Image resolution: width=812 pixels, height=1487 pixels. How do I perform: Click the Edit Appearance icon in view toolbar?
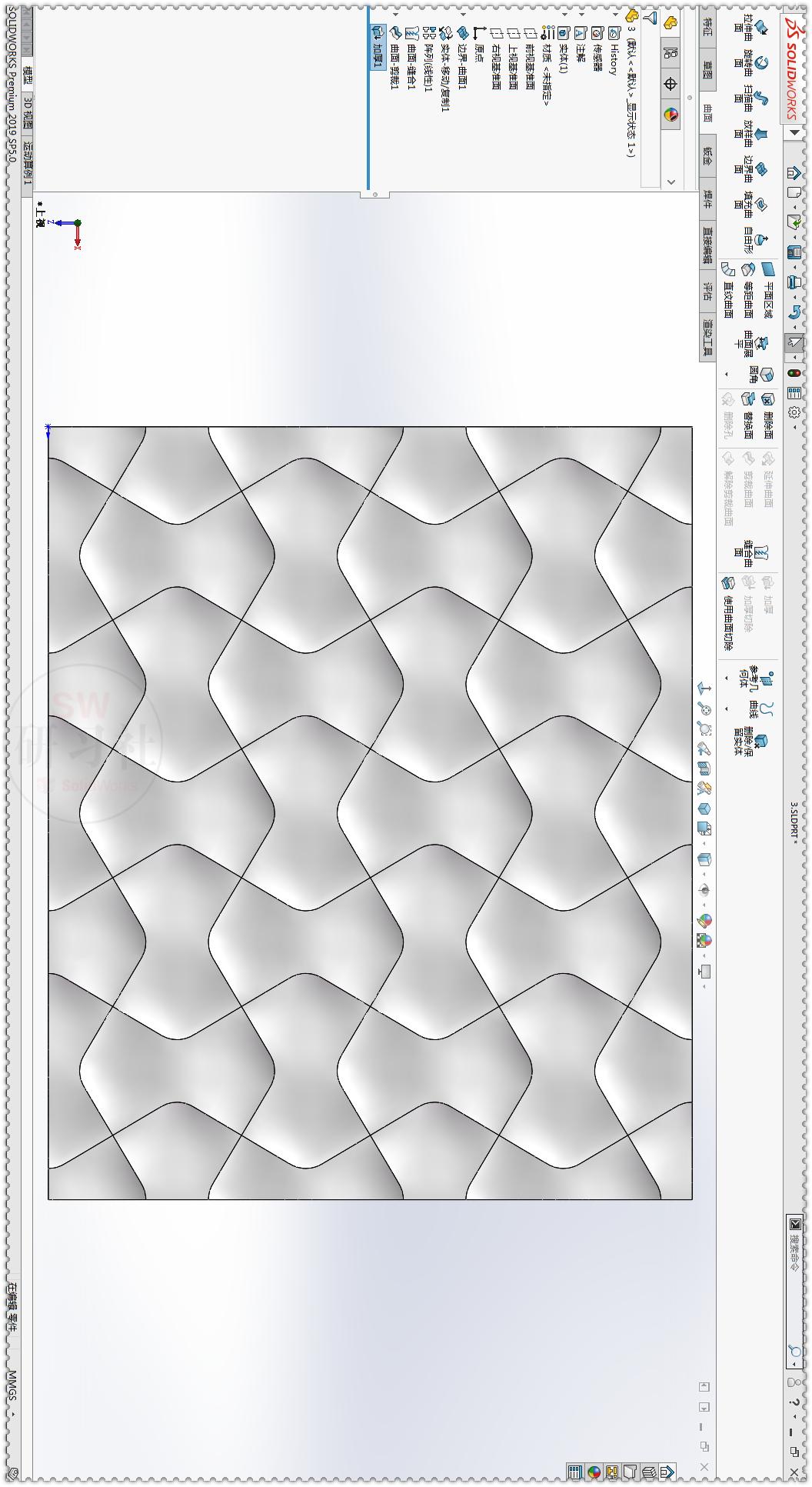[x=704, y=921]
